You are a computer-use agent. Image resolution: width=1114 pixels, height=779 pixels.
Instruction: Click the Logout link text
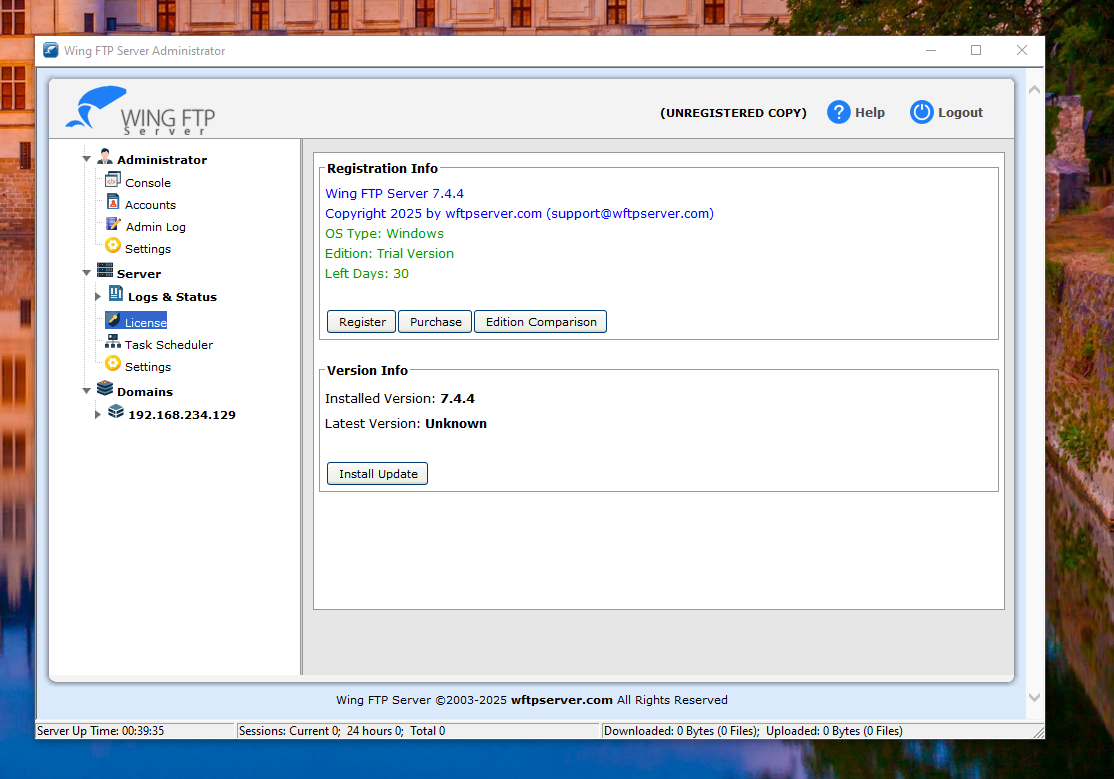point(960,112)
